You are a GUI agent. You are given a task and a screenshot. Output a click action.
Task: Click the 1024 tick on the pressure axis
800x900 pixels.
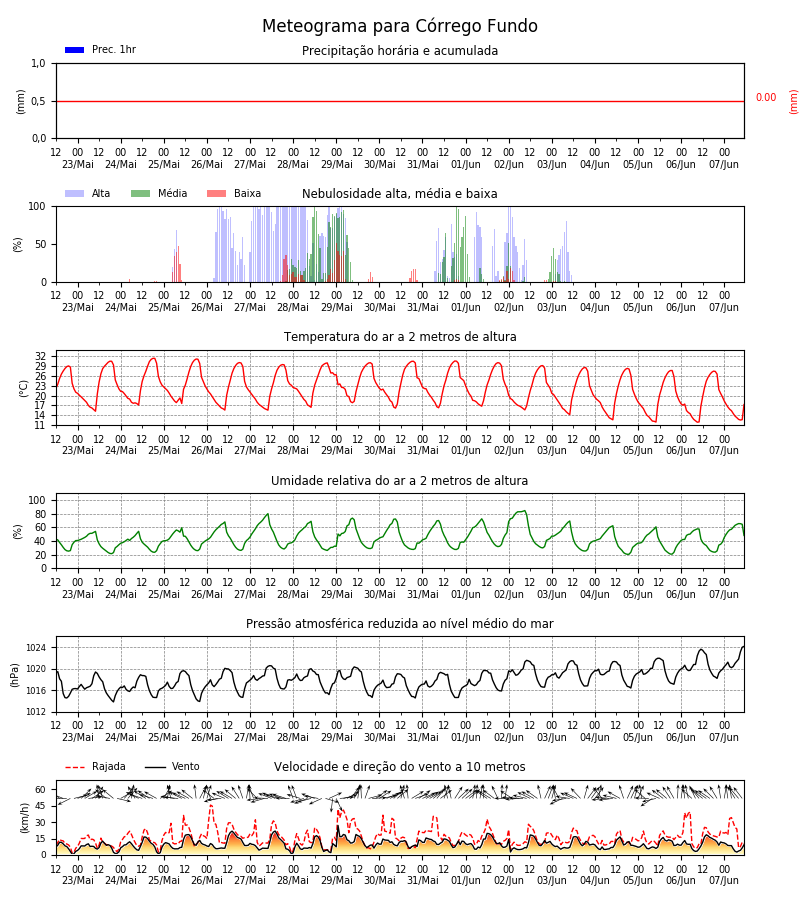tap(36, 648)
